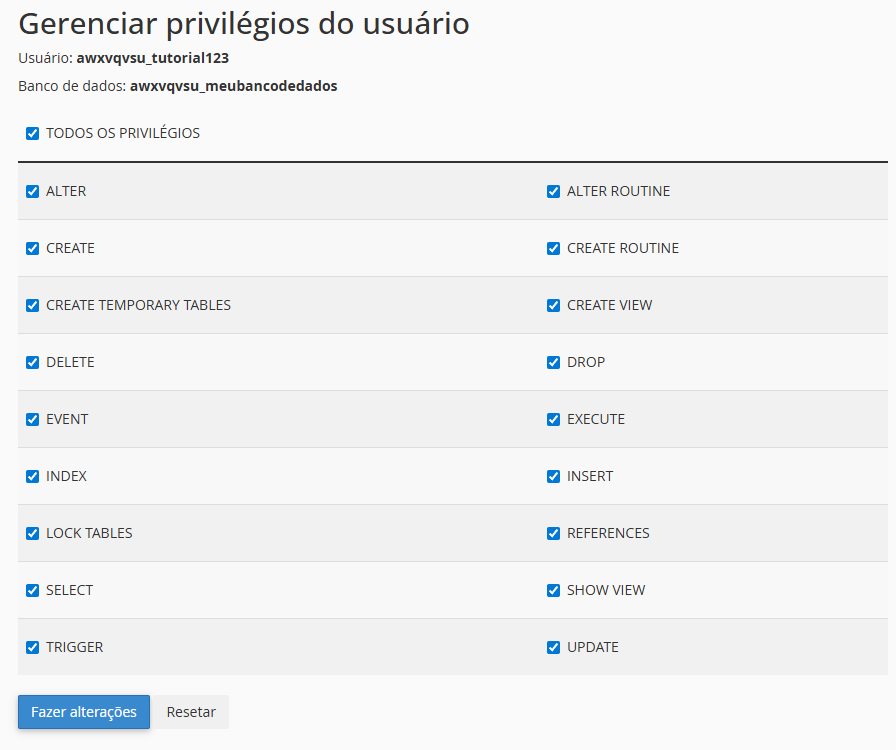896x750 pixels.
Task: Uncheck the EVENT privilege
Action: click(x=33, y=419)
